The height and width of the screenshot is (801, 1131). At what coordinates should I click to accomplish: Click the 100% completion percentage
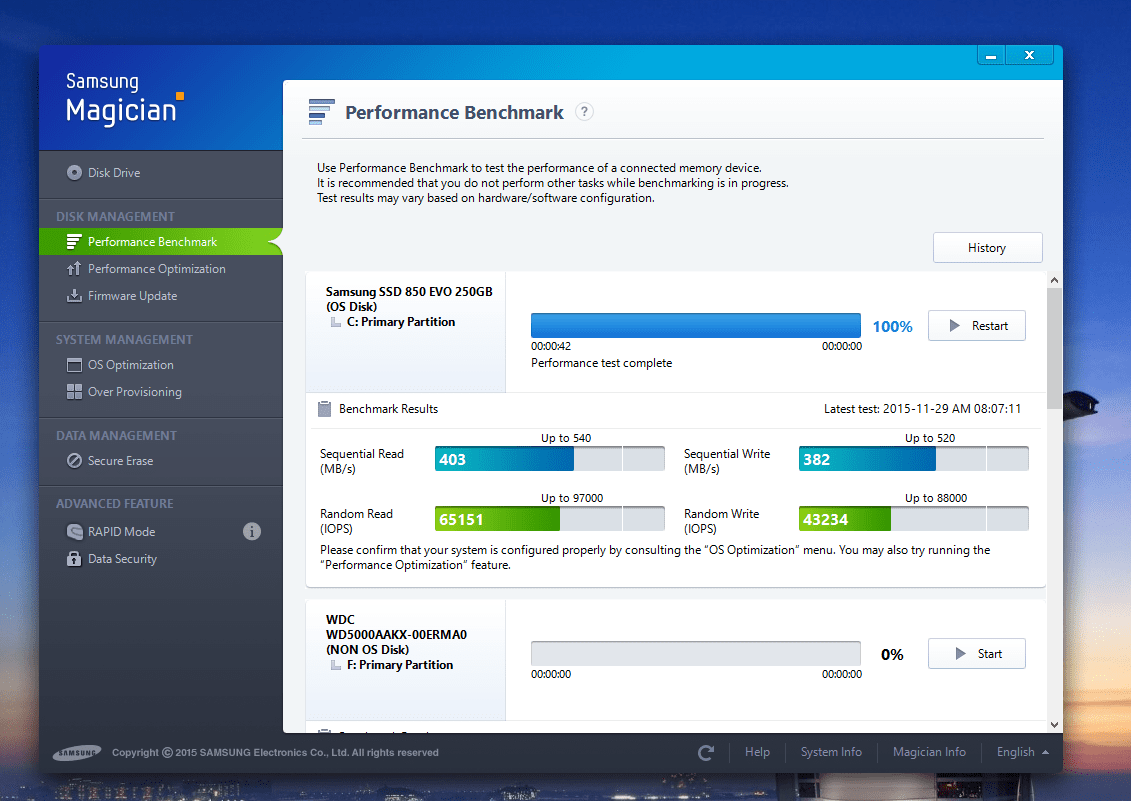pyautogui.click(x=892, y=326)
